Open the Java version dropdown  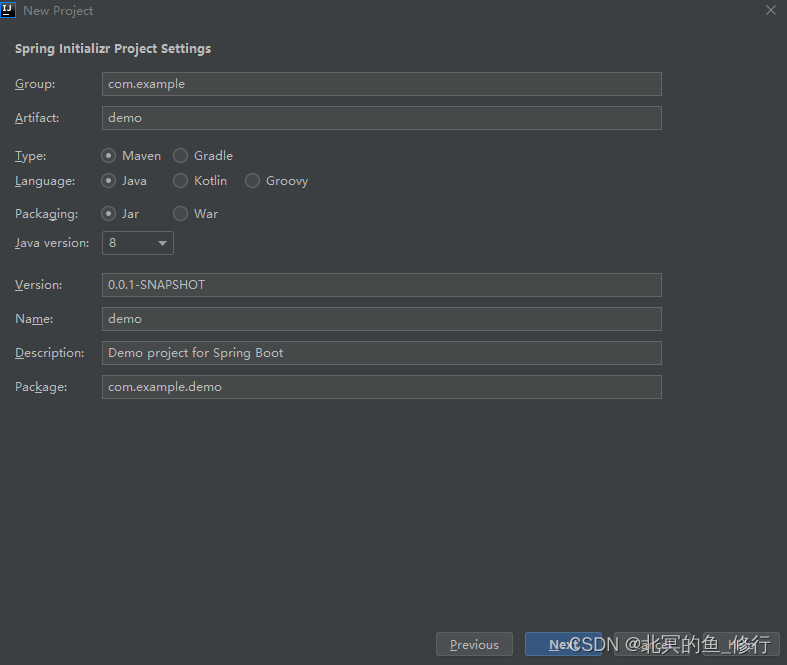coord(138,243)
